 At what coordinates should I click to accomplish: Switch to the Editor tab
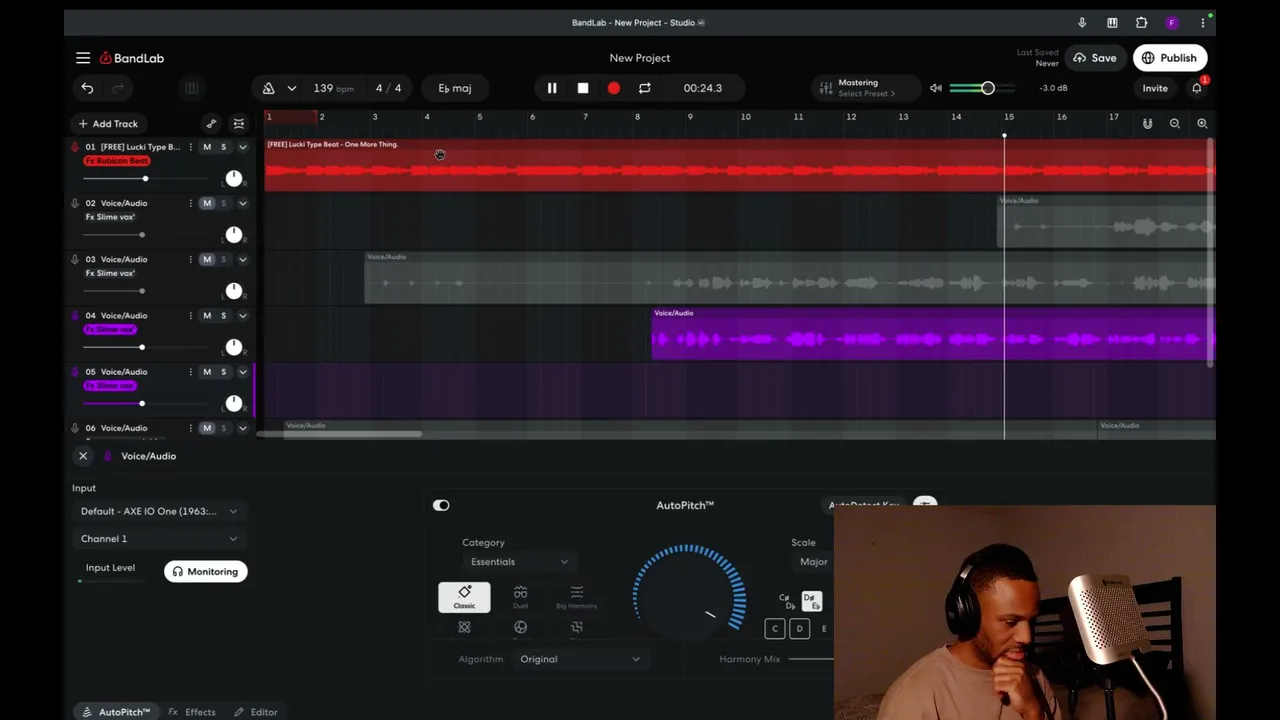[256, 712]
